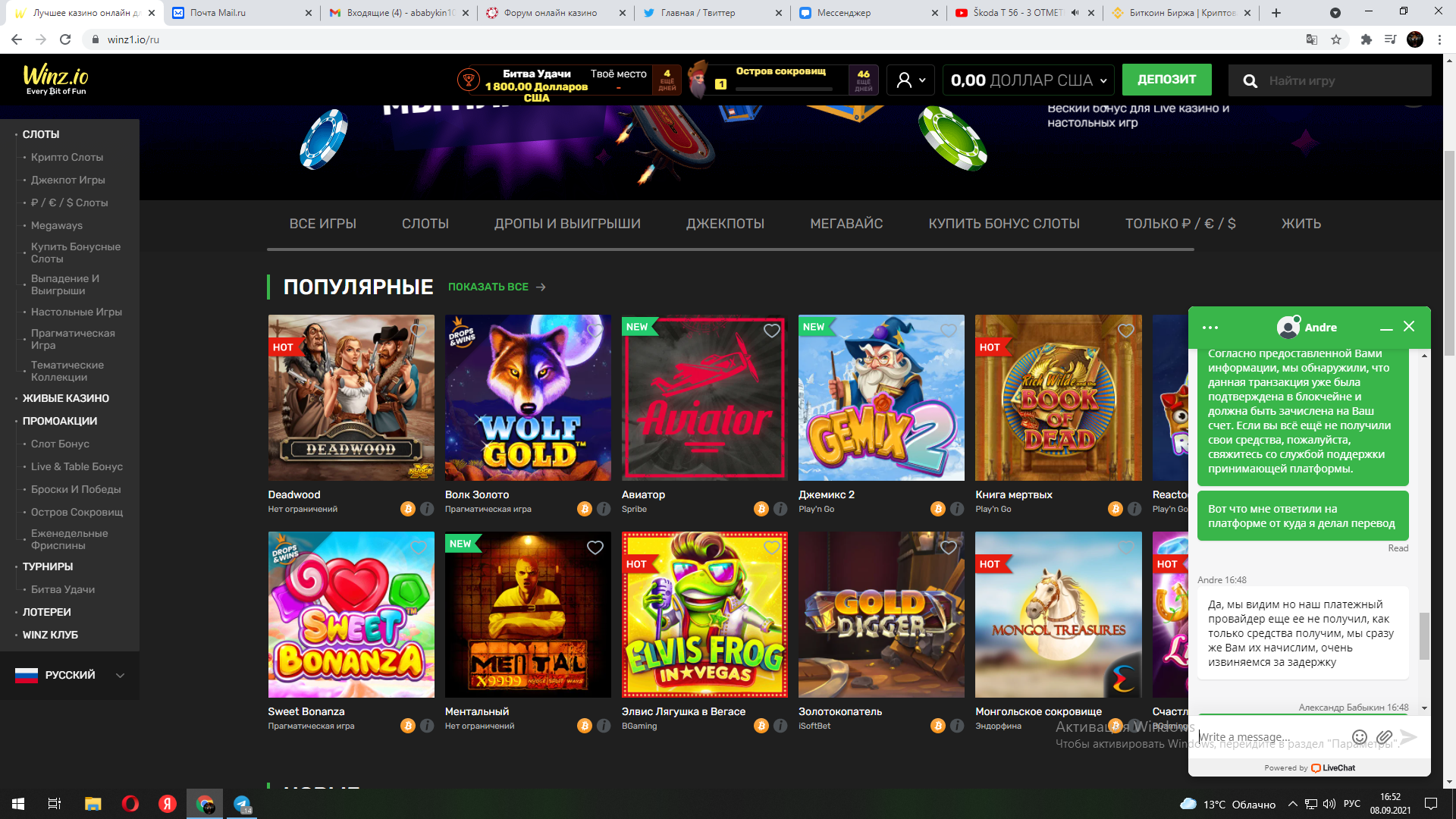The image size is (1456, 819).
Task: Toggle favorite heart on Sweet Bonanza
Action: 419,548
